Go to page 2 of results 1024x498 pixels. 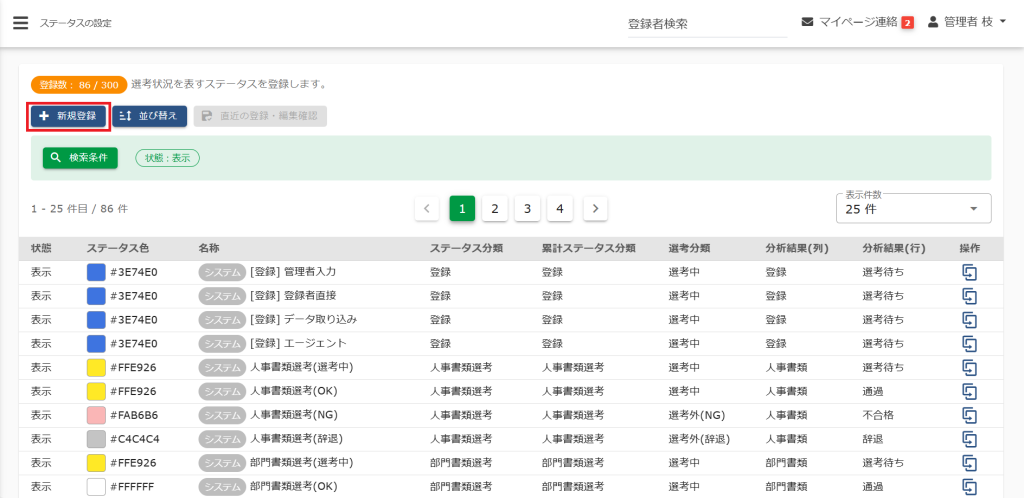pos(494,208)
